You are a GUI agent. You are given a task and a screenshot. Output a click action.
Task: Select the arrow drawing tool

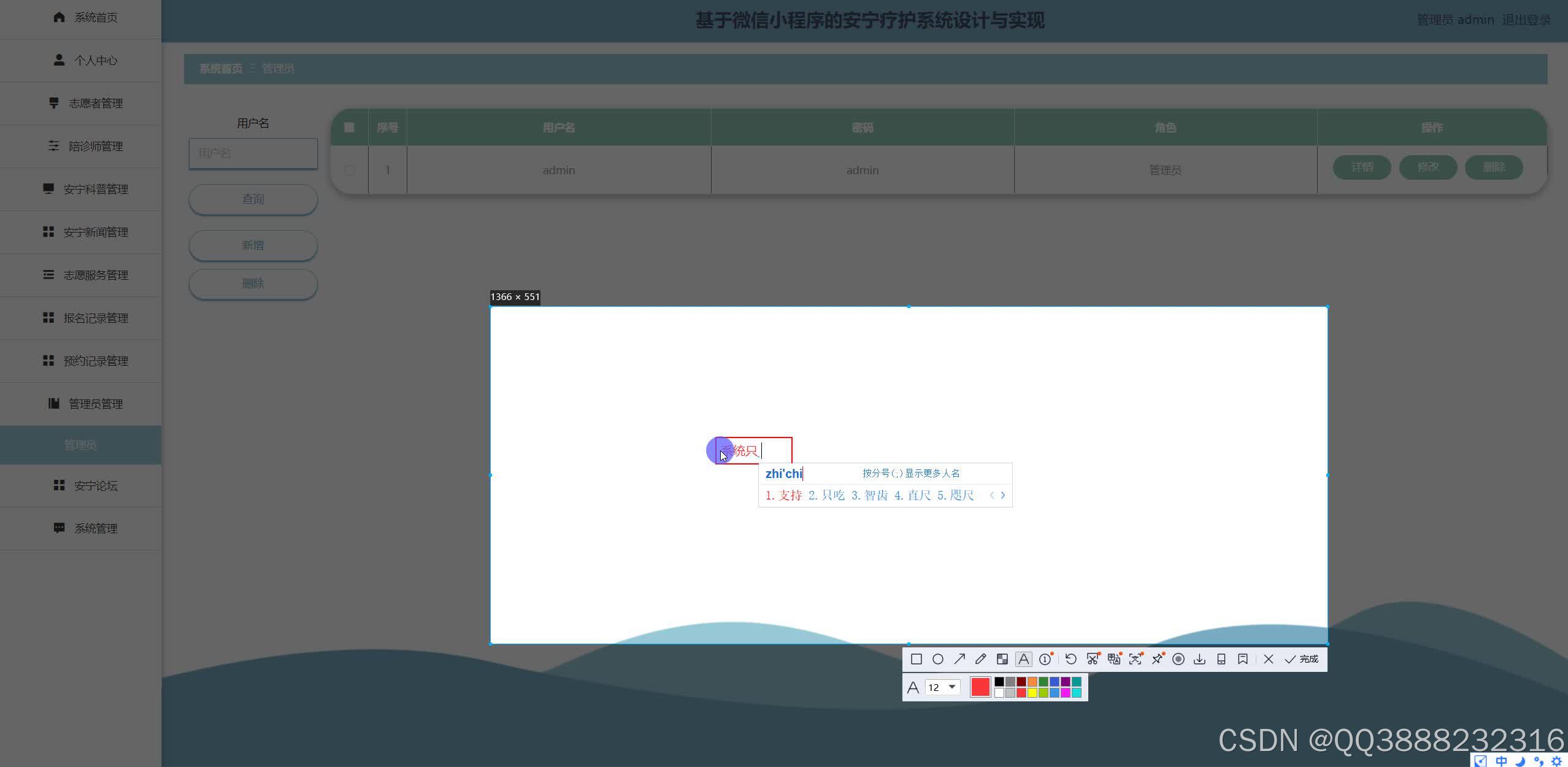point(959,659)
